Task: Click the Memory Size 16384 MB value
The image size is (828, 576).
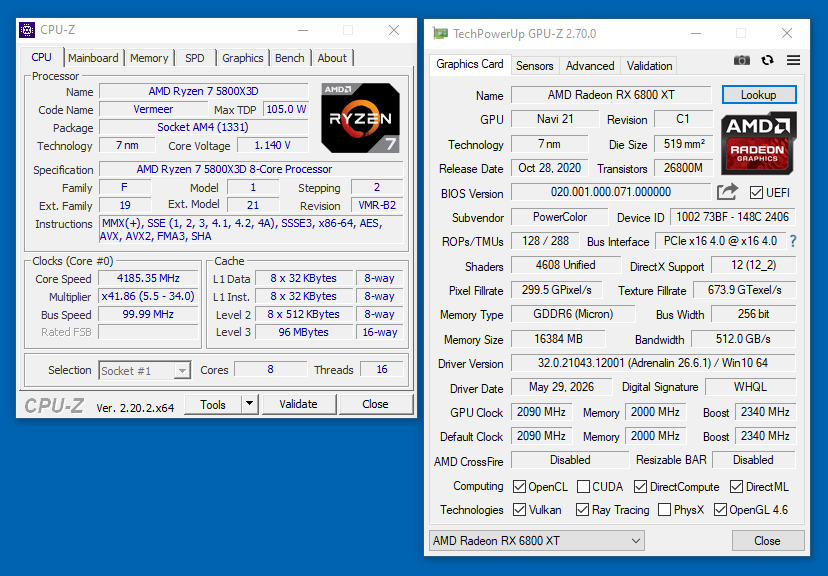Action: tap(558, 339)
